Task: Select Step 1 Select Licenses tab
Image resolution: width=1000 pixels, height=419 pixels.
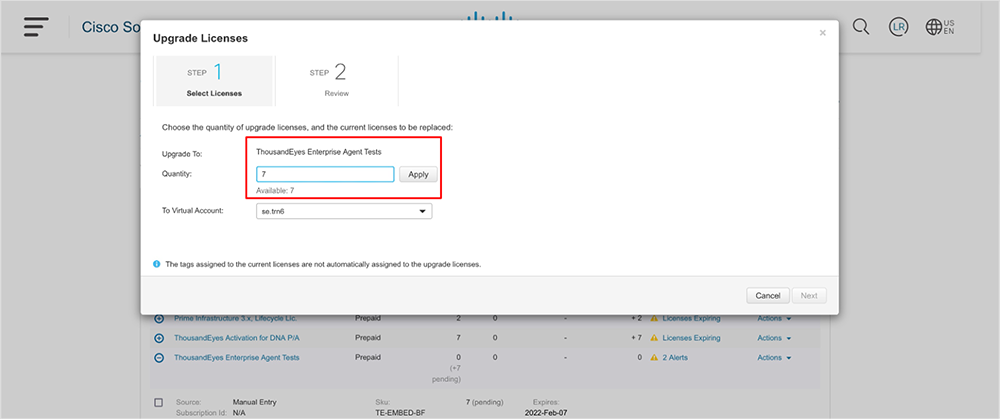Action: tap(214, 81)
